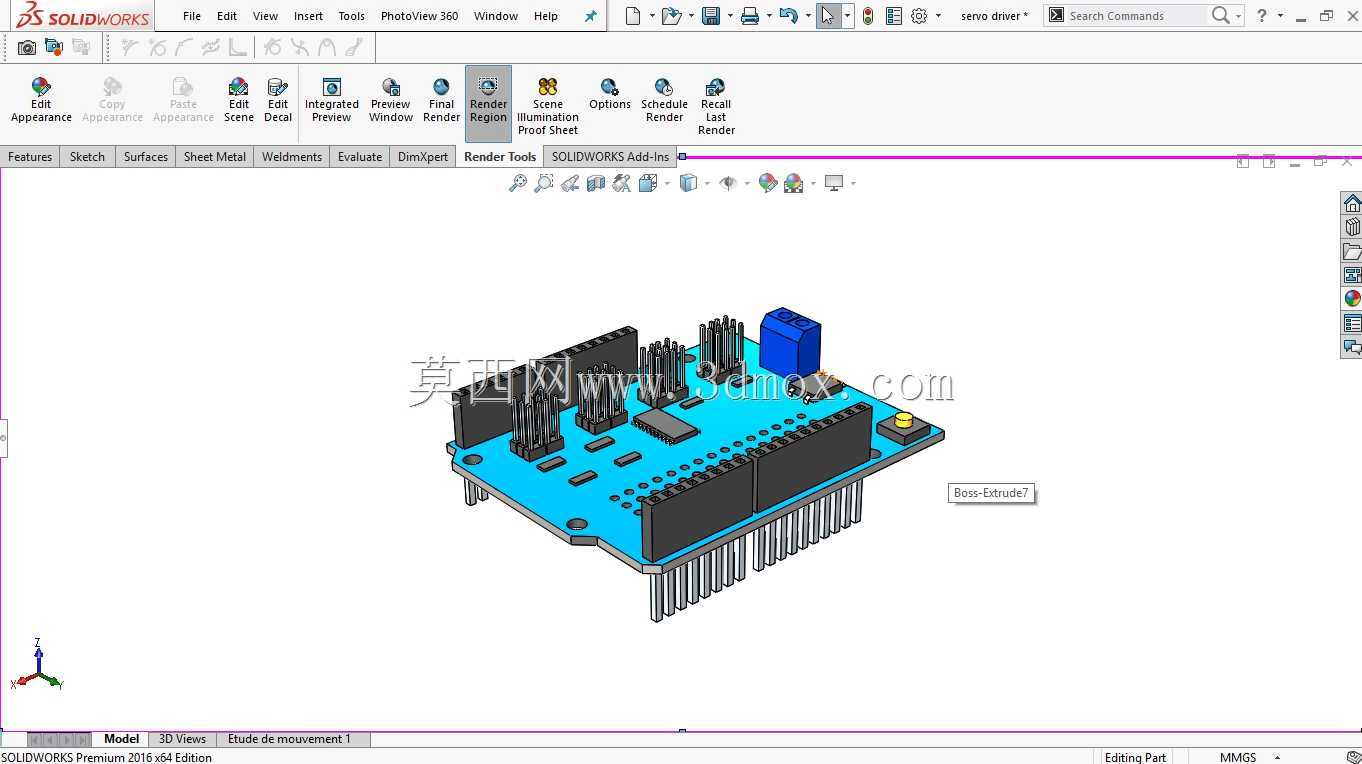The width and height of the screenshot is (1362, 764).
Task: Click the Apply Scene icon in view toolbar
Action: tap(794, 183)
